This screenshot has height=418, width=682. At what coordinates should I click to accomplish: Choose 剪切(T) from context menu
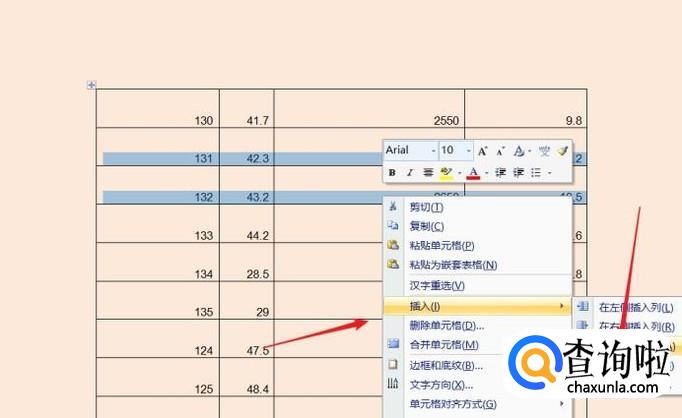pos(478,207)
